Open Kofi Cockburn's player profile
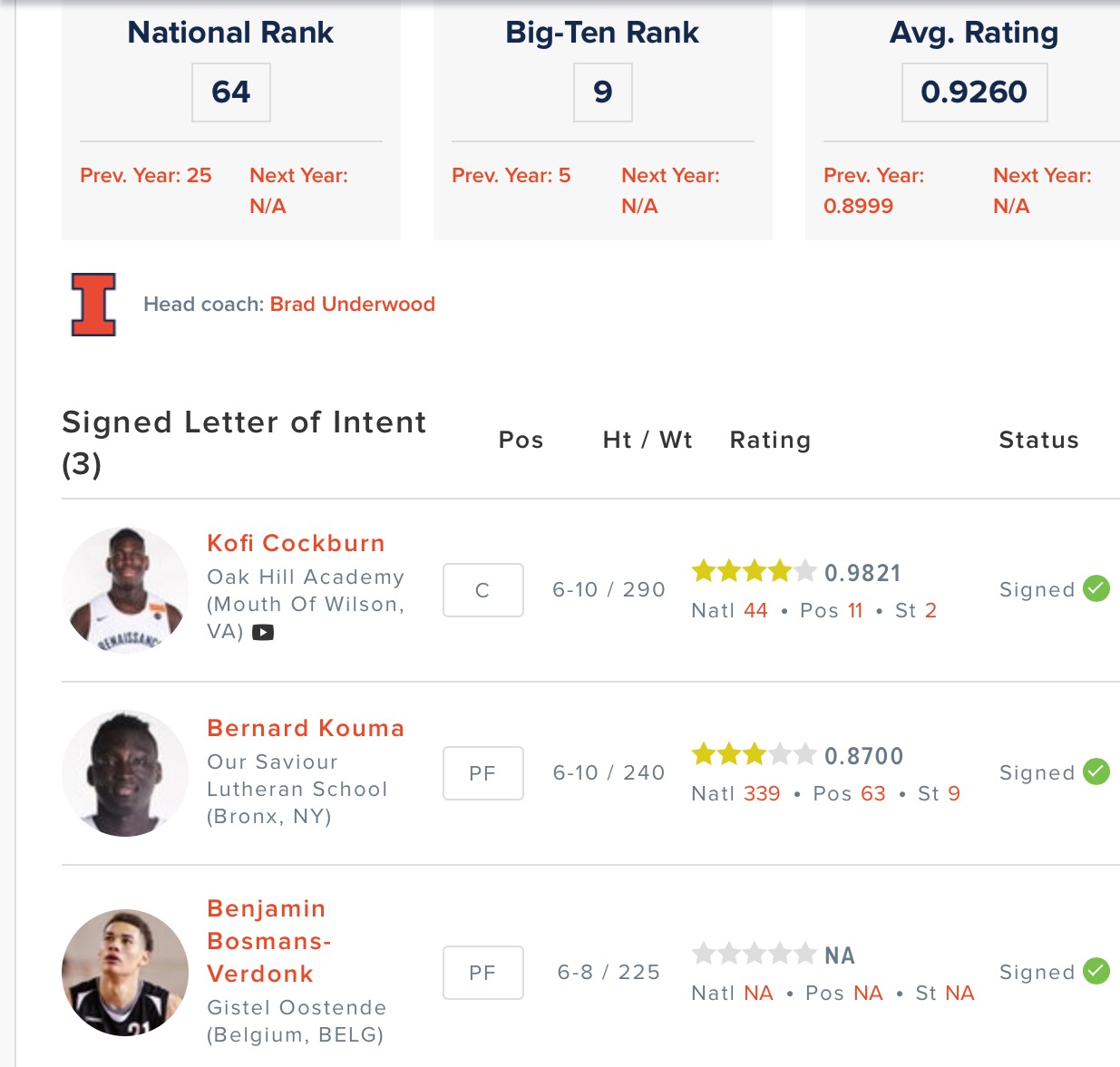 point(296,543)
